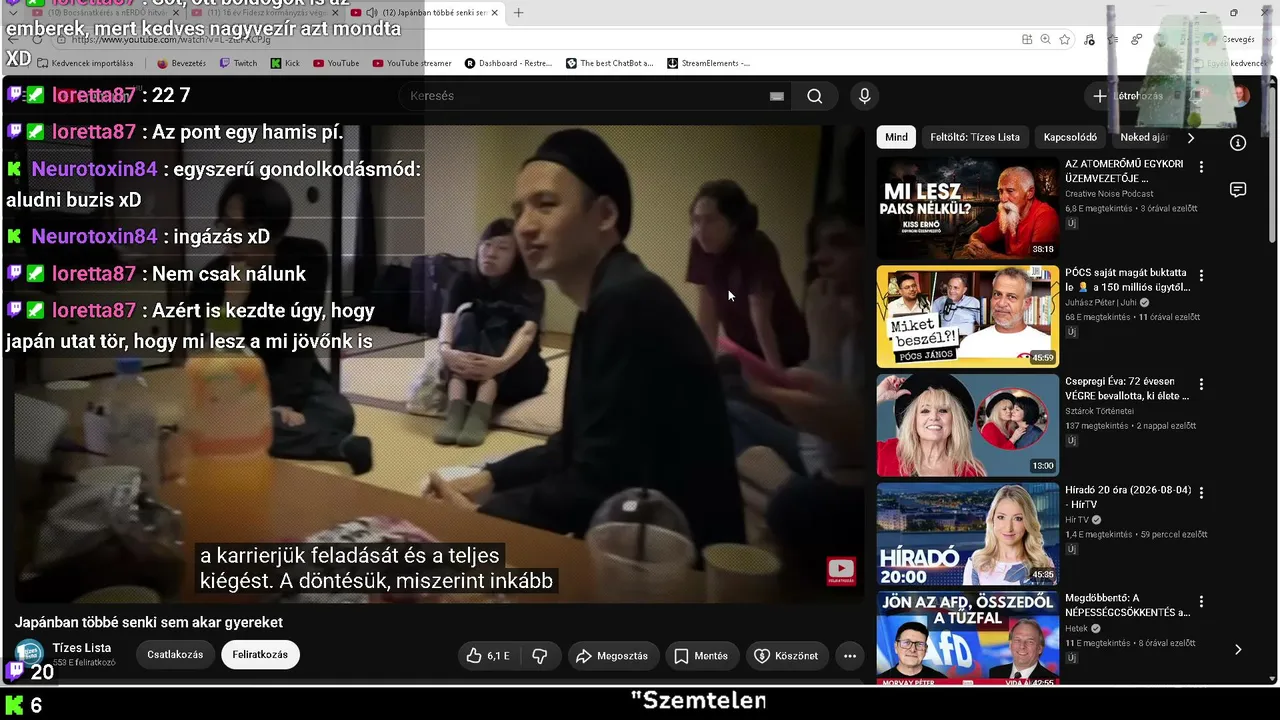Open the title AZ ATOMERŐMŰ EGYKORI ÜZEMVEZETŐJE
Viewport: 1280px width, 720px height.
tap(1125, 171)
